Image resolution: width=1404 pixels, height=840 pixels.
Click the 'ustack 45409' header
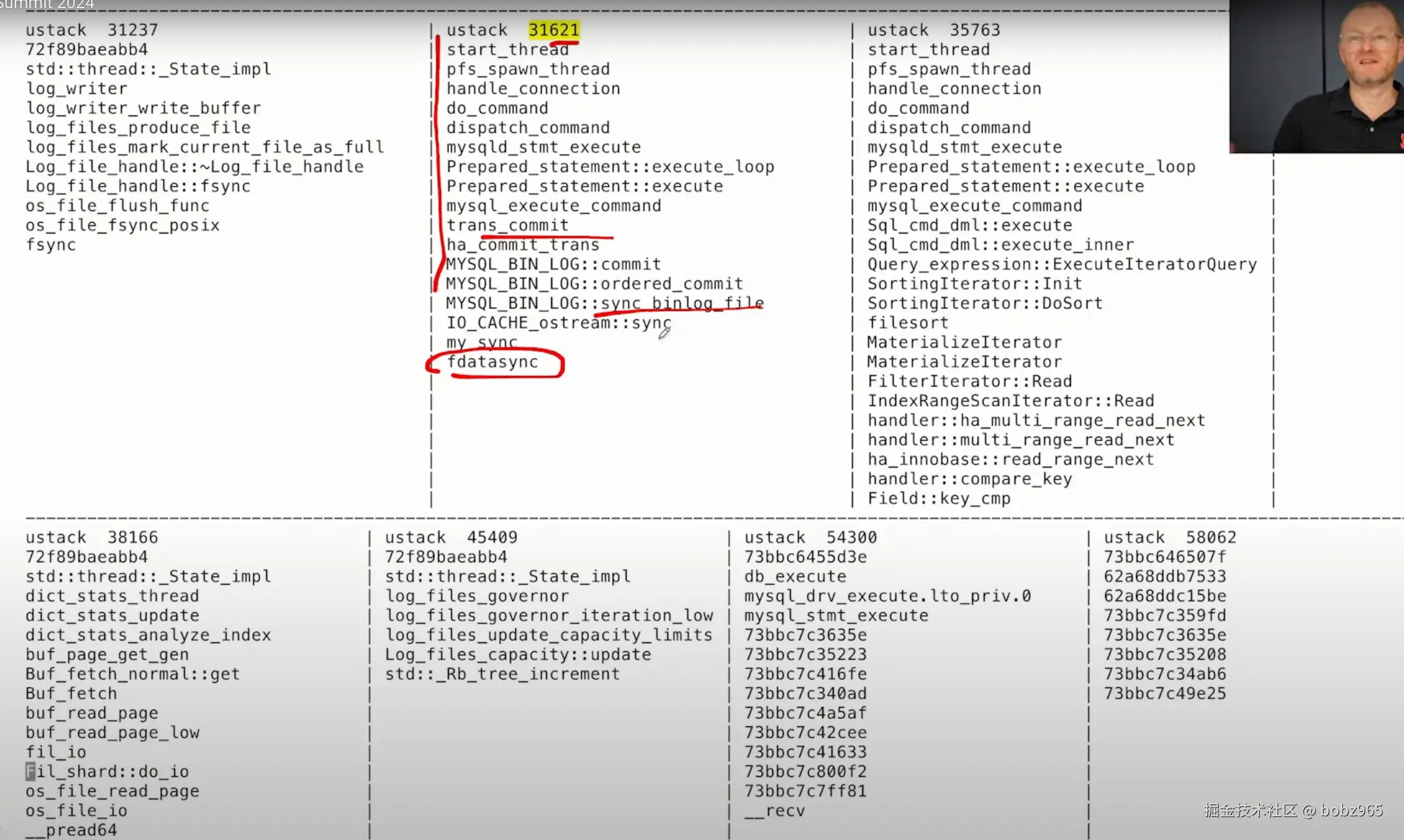point(451,537)
